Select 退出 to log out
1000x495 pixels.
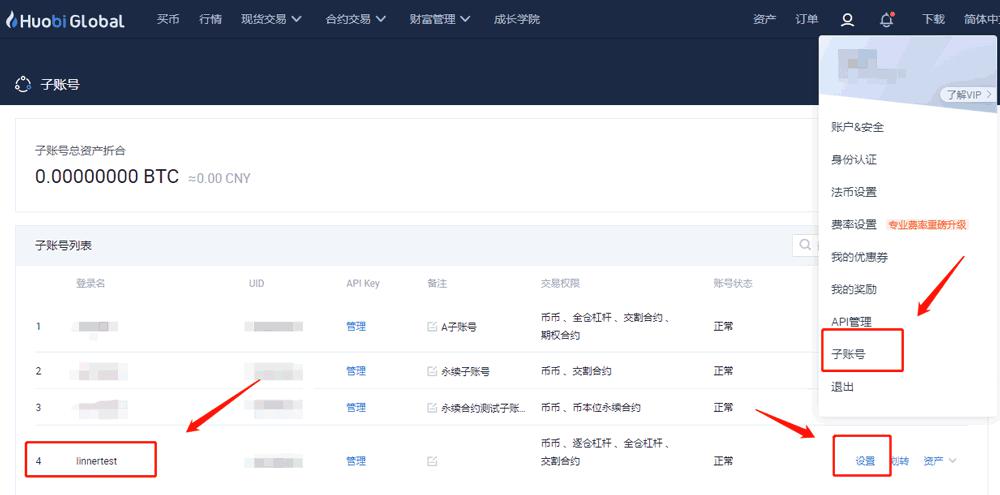[x=842, y=387]
